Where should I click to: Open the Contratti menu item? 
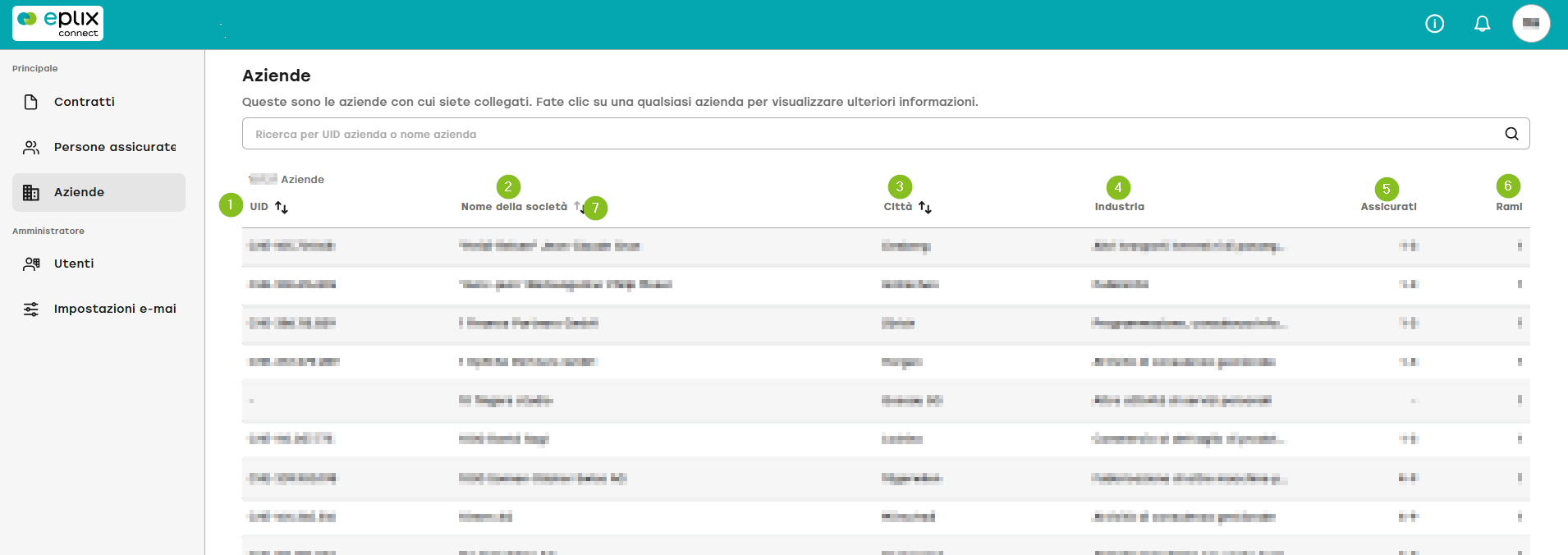pyautogui.click(x=99, y=102)
